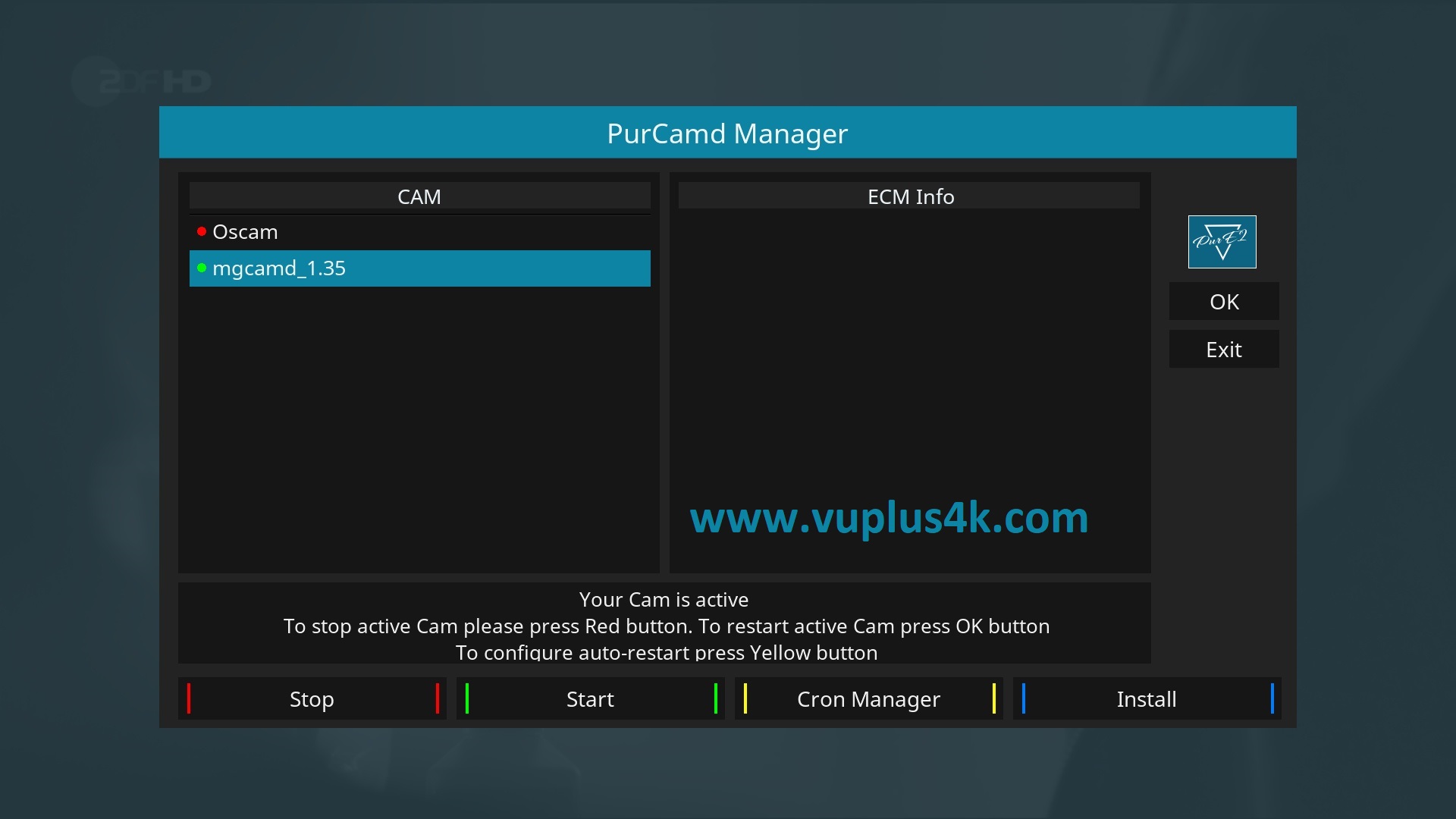Click the green Start button
The height and width of the screenshot is (819, 1456).
click(591, 698)
